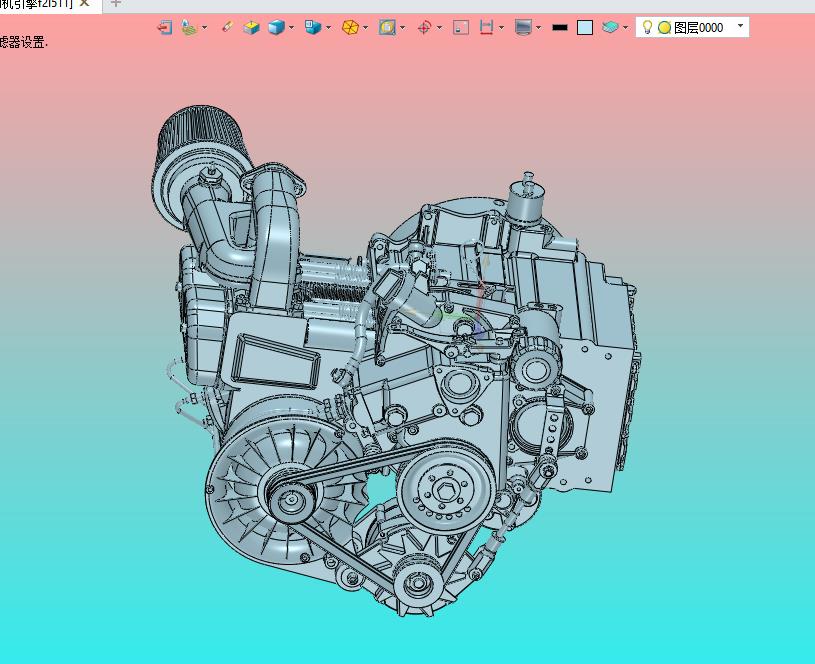Click the shaded blue cube display icon
Image resolution: width=815 pixels, height=664 pixels.
tap(276, 27)
